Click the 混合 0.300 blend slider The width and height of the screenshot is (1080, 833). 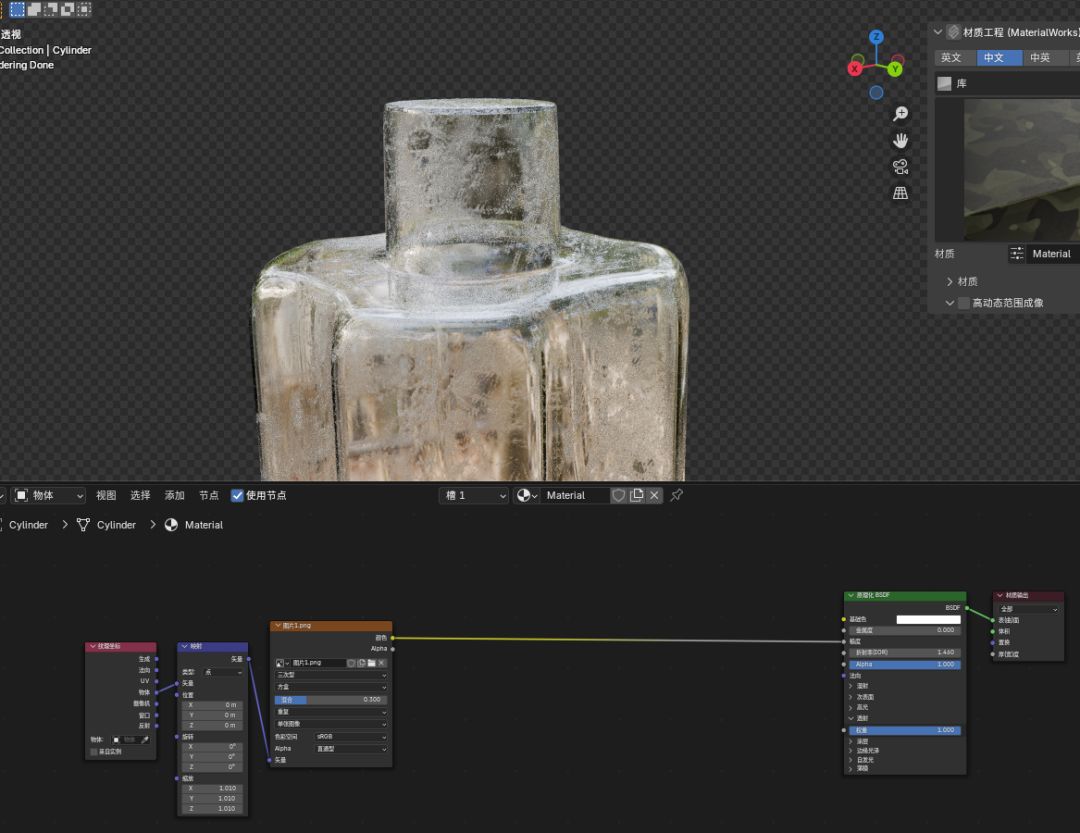click(x=331, y=700)
